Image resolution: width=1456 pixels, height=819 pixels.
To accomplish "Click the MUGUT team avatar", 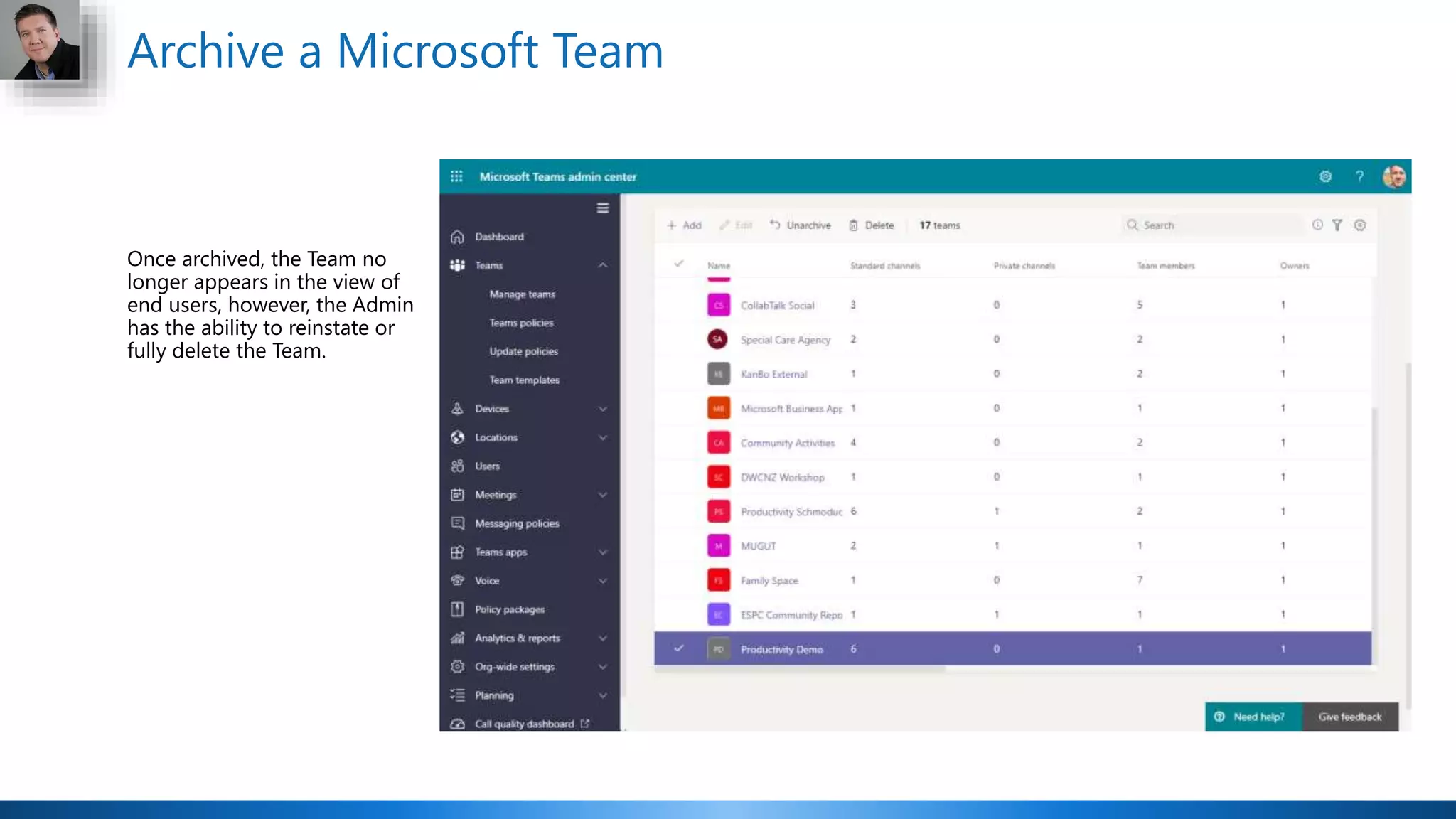I will (x=718, y=546).
